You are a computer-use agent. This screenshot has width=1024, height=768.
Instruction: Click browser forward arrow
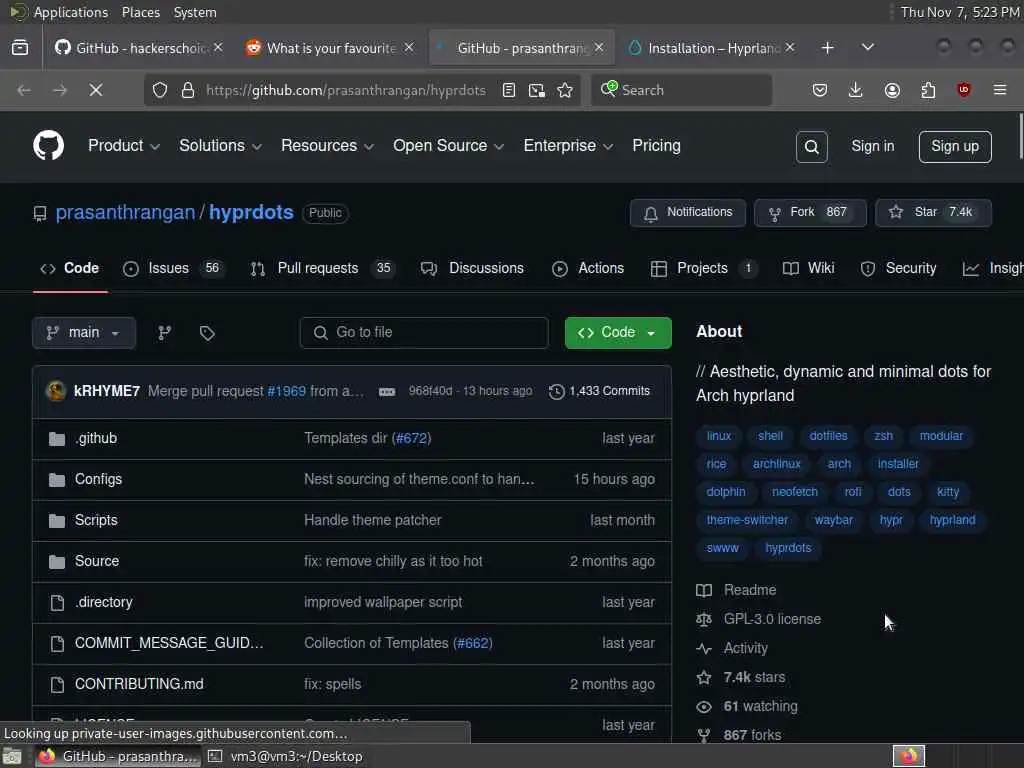point(59,90)
